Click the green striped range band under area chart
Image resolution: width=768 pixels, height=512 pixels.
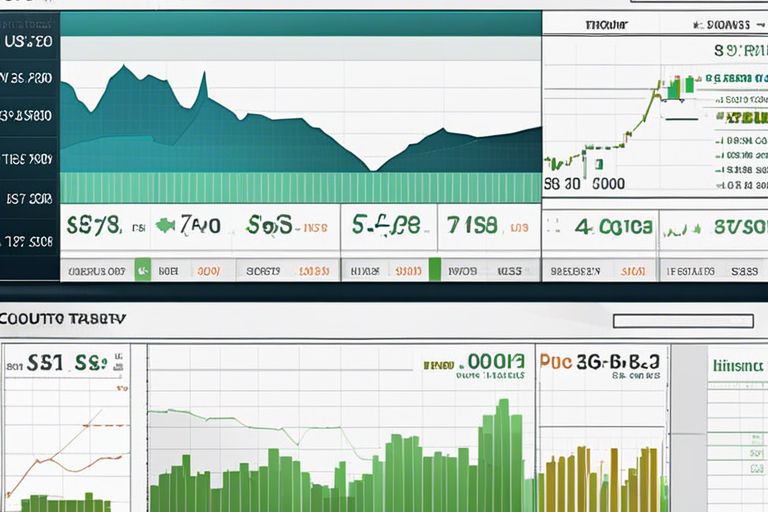coord(300,187)
